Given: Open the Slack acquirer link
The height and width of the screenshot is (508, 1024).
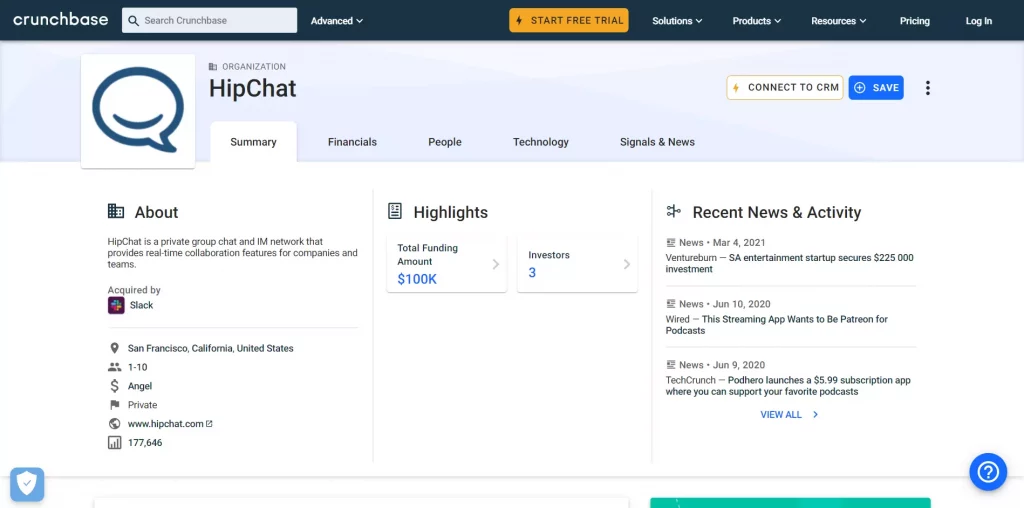Looking at the screenshot, I should pos(141,305).
